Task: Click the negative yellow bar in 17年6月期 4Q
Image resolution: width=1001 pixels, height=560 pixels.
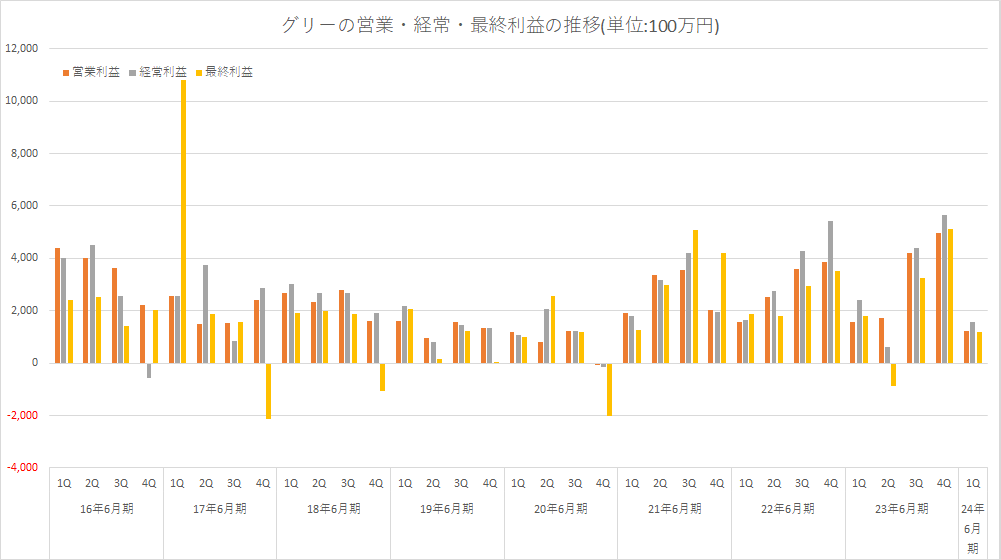Action: point(268,390)
